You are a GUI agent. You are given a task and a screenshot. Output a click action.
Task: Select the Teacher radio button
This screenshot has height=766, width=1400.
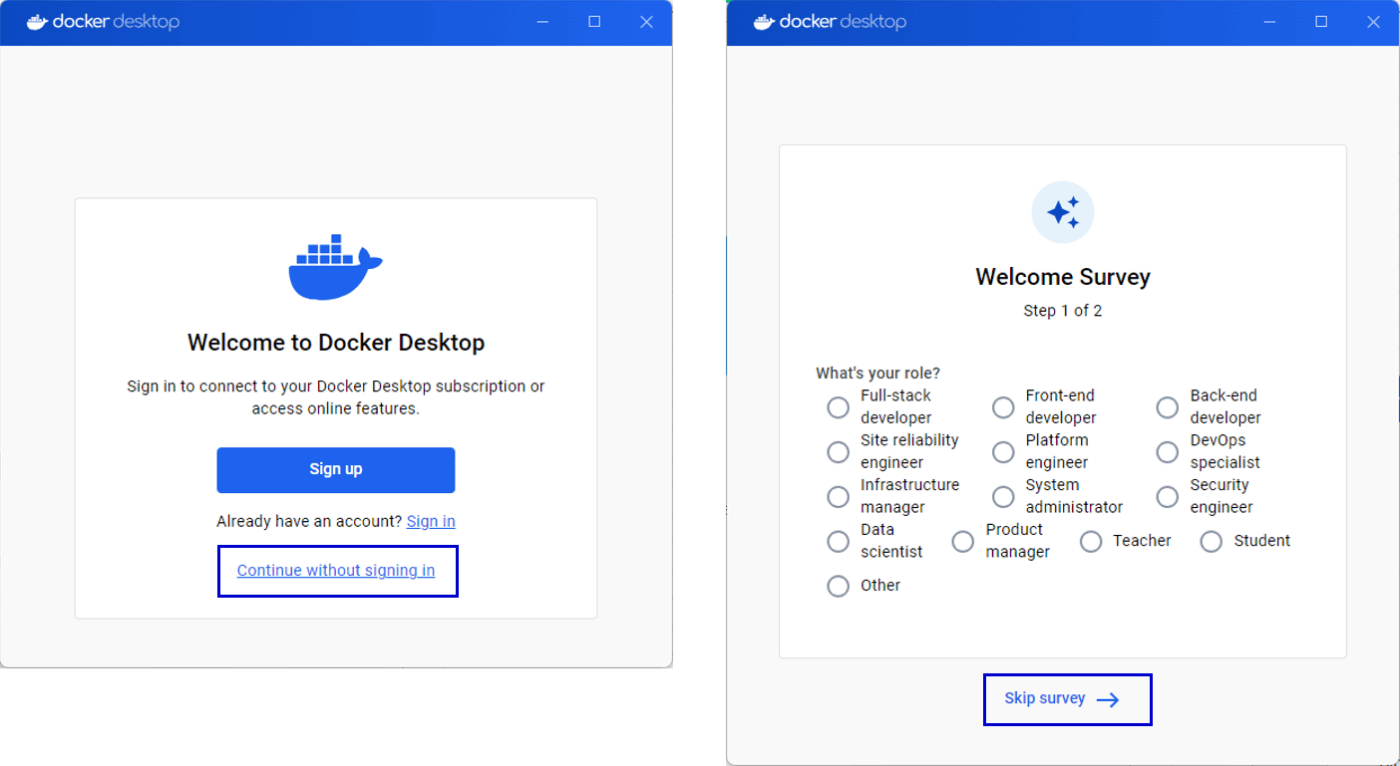click(1091, 541)
